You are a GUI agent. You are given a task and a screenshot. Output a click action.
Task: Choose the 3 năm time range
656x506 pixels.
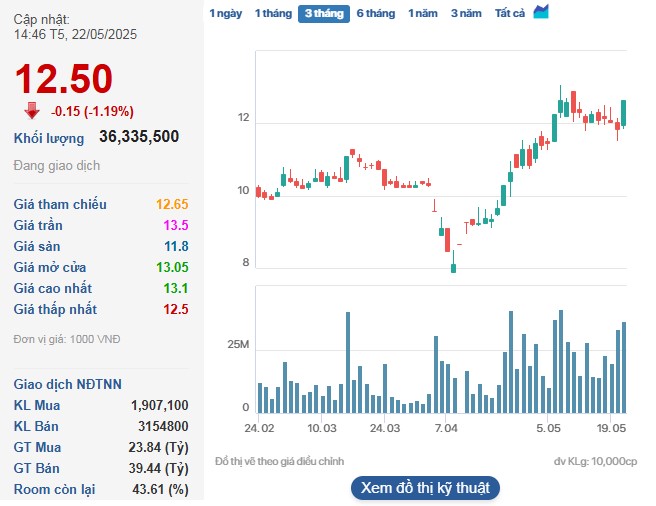[x=465, y=14]
